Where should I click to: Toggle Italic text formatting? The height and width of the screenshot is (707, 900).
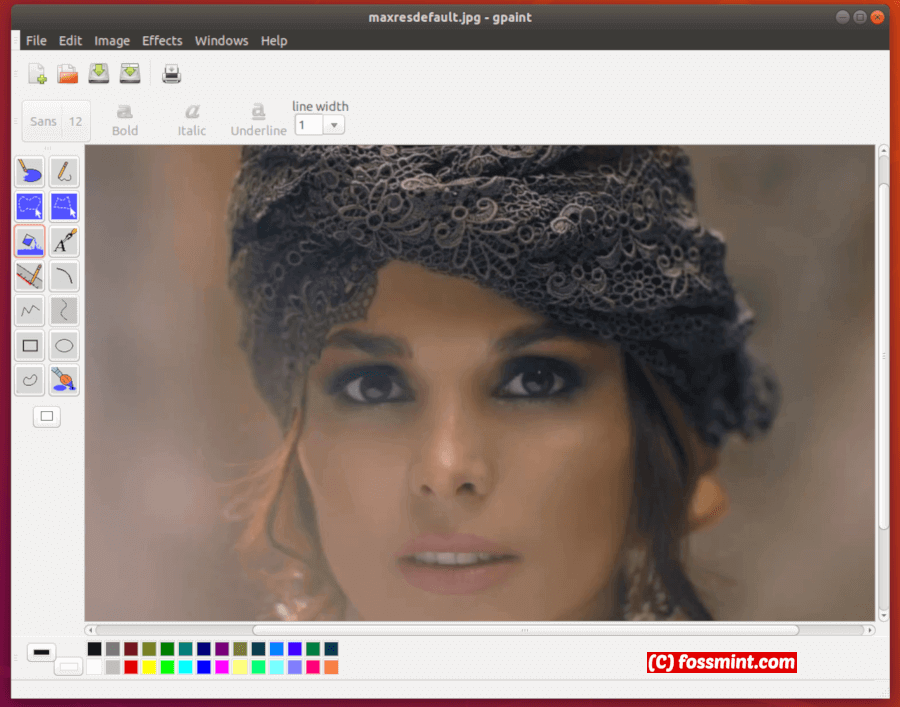pos(192,120)
